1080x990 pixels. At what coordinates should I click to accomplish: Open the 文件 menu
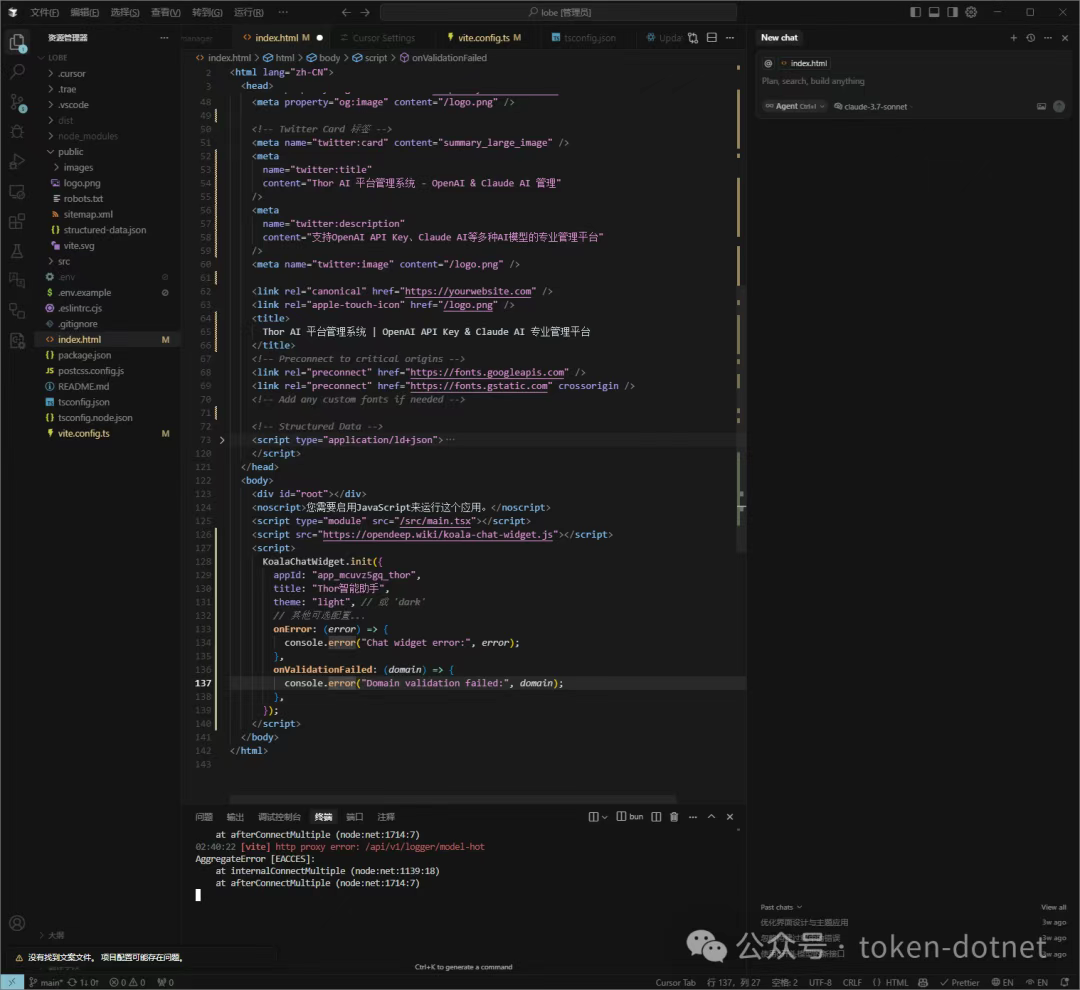tap(44, 13)
